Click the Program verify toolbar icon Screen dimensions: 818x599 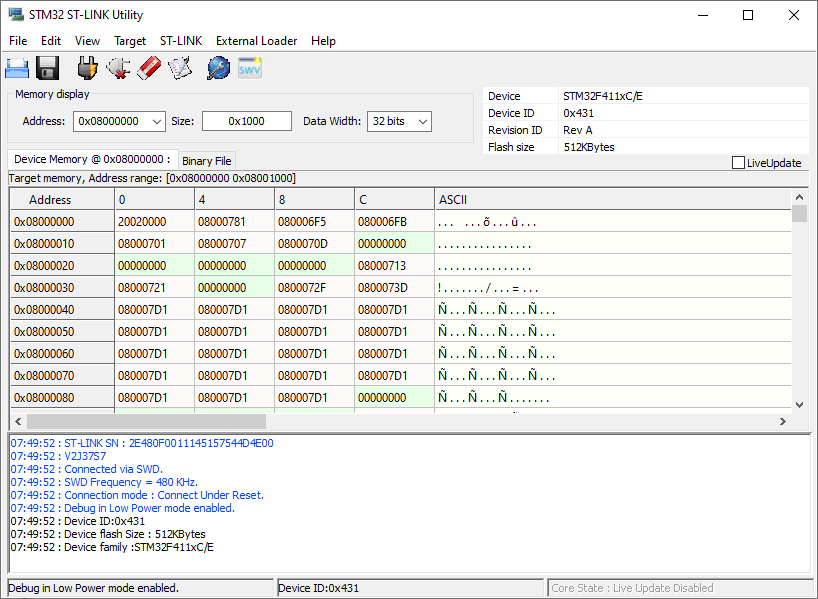coord(180,68)
